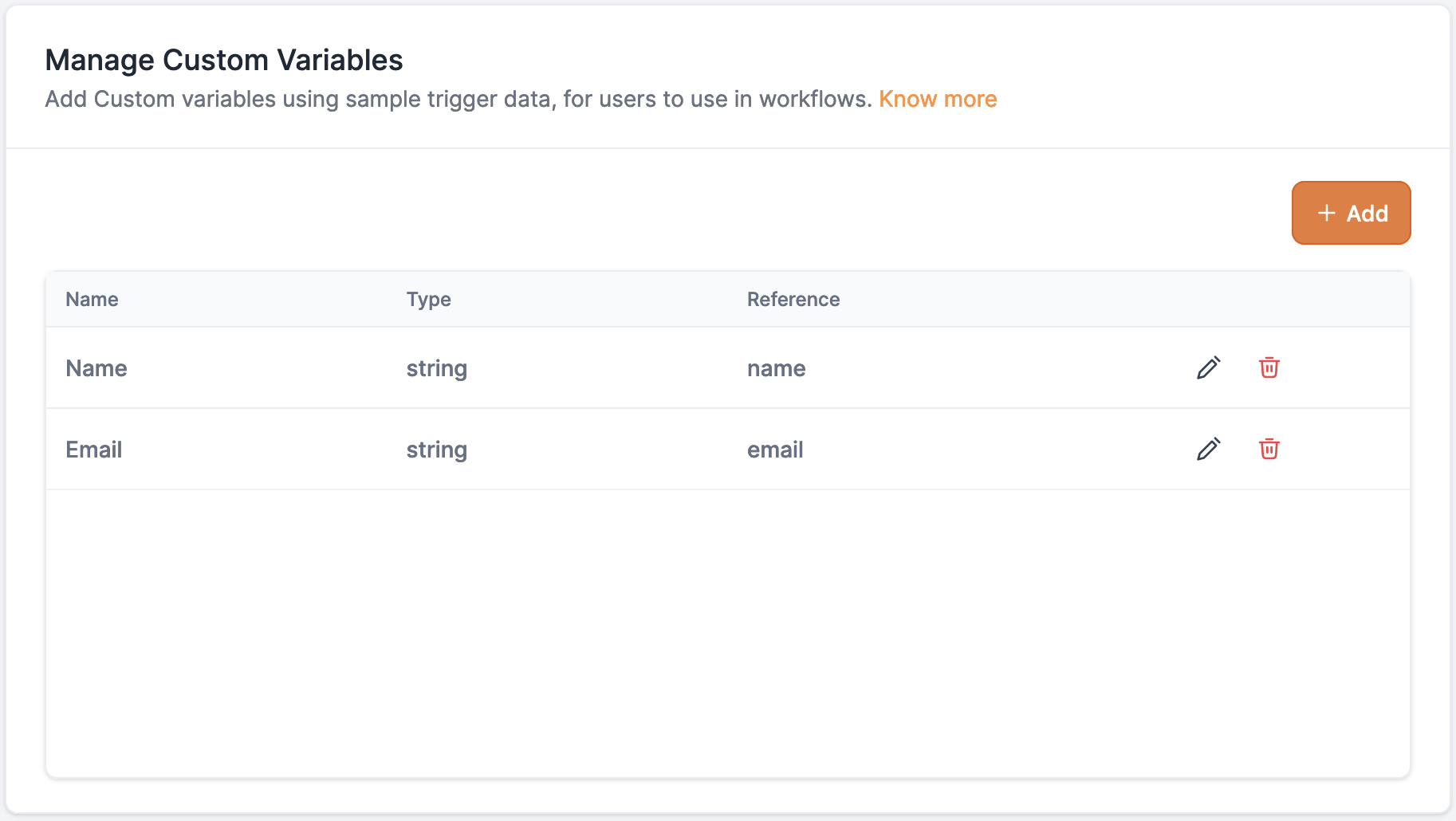This screenshot has height=821, width=1456.
Task: Edit the Name variable with pencil icon
Action: coord(1208,367)
